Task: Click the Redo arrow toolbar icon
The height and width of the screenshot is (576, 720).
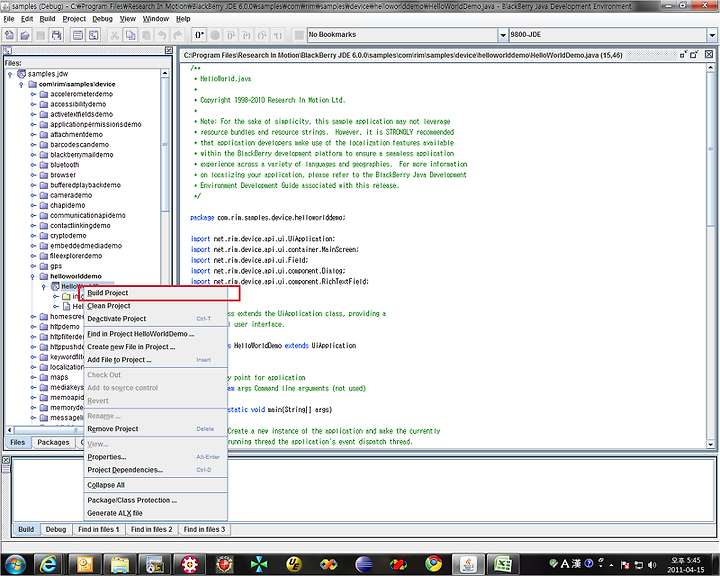Action: click(x=177, y=35)
